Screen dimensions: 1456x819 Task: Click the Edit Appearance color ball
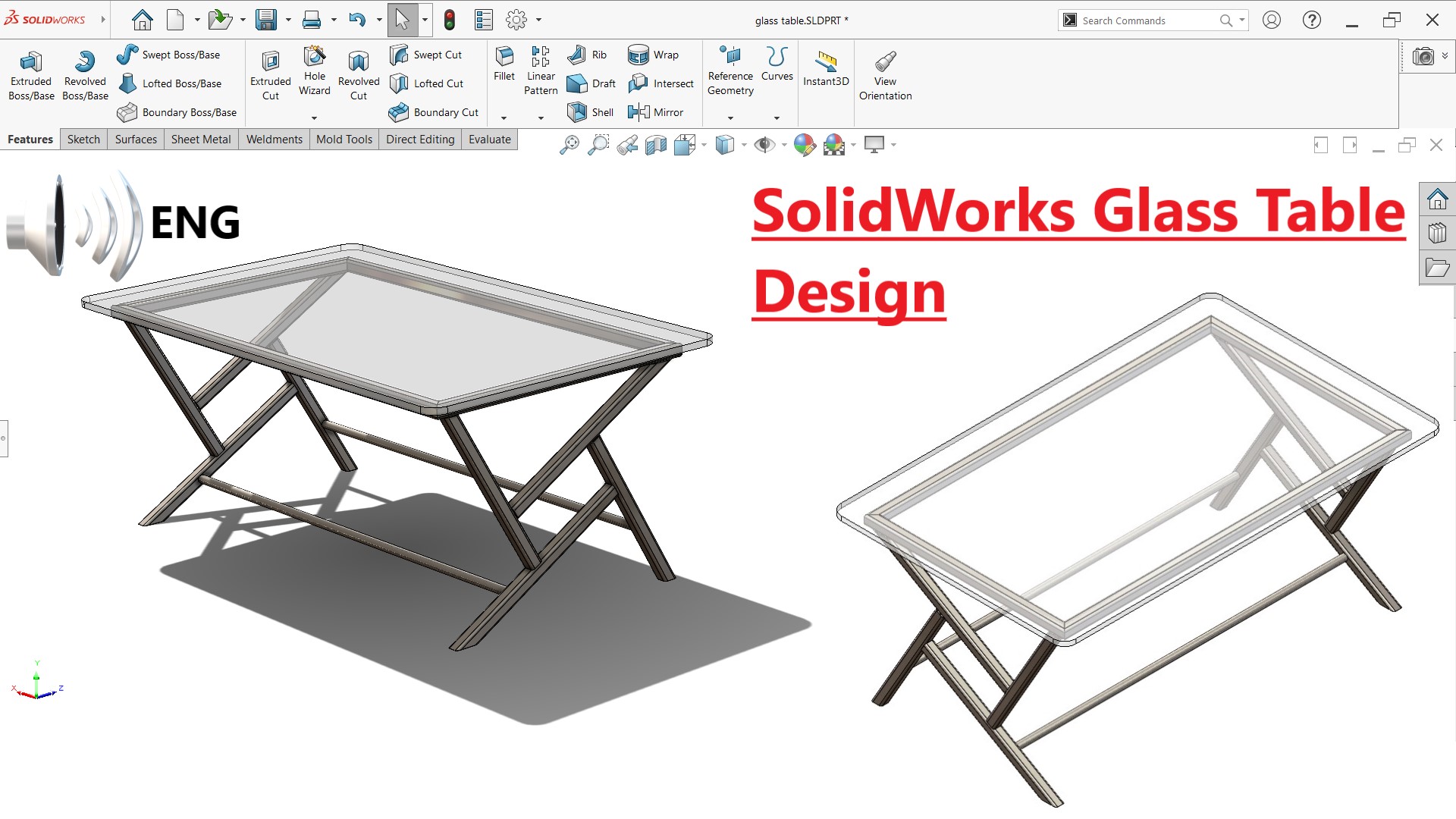click(x=805, y=145)
